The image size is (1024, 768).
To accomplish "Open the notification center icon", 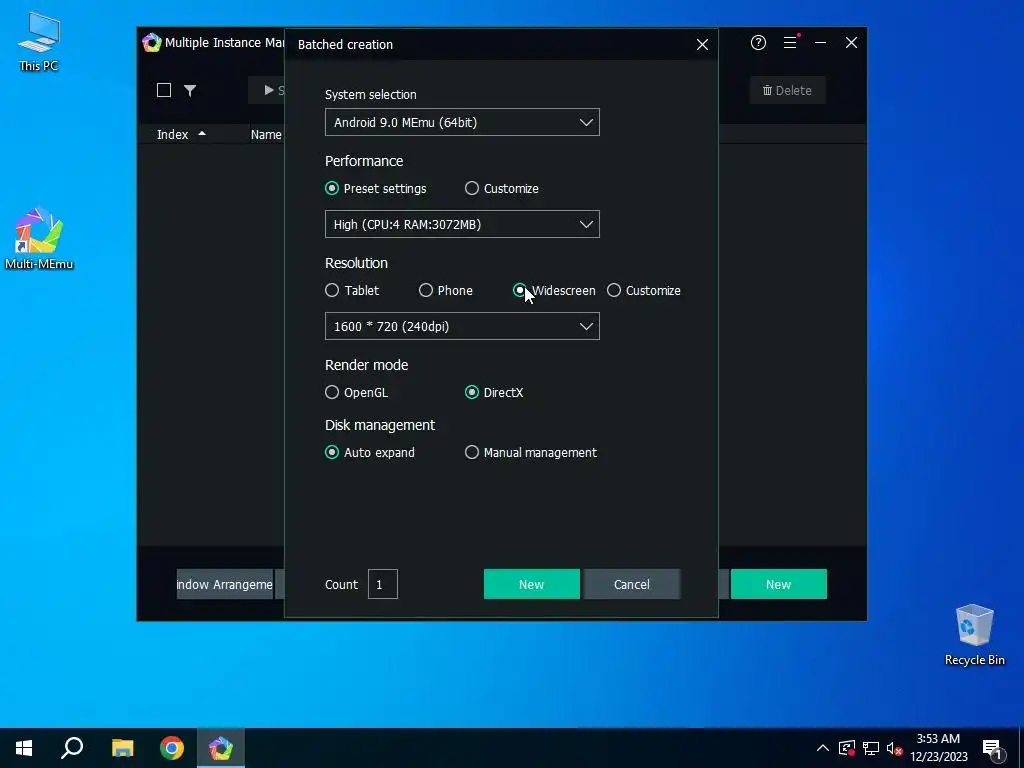I will 992,749.
